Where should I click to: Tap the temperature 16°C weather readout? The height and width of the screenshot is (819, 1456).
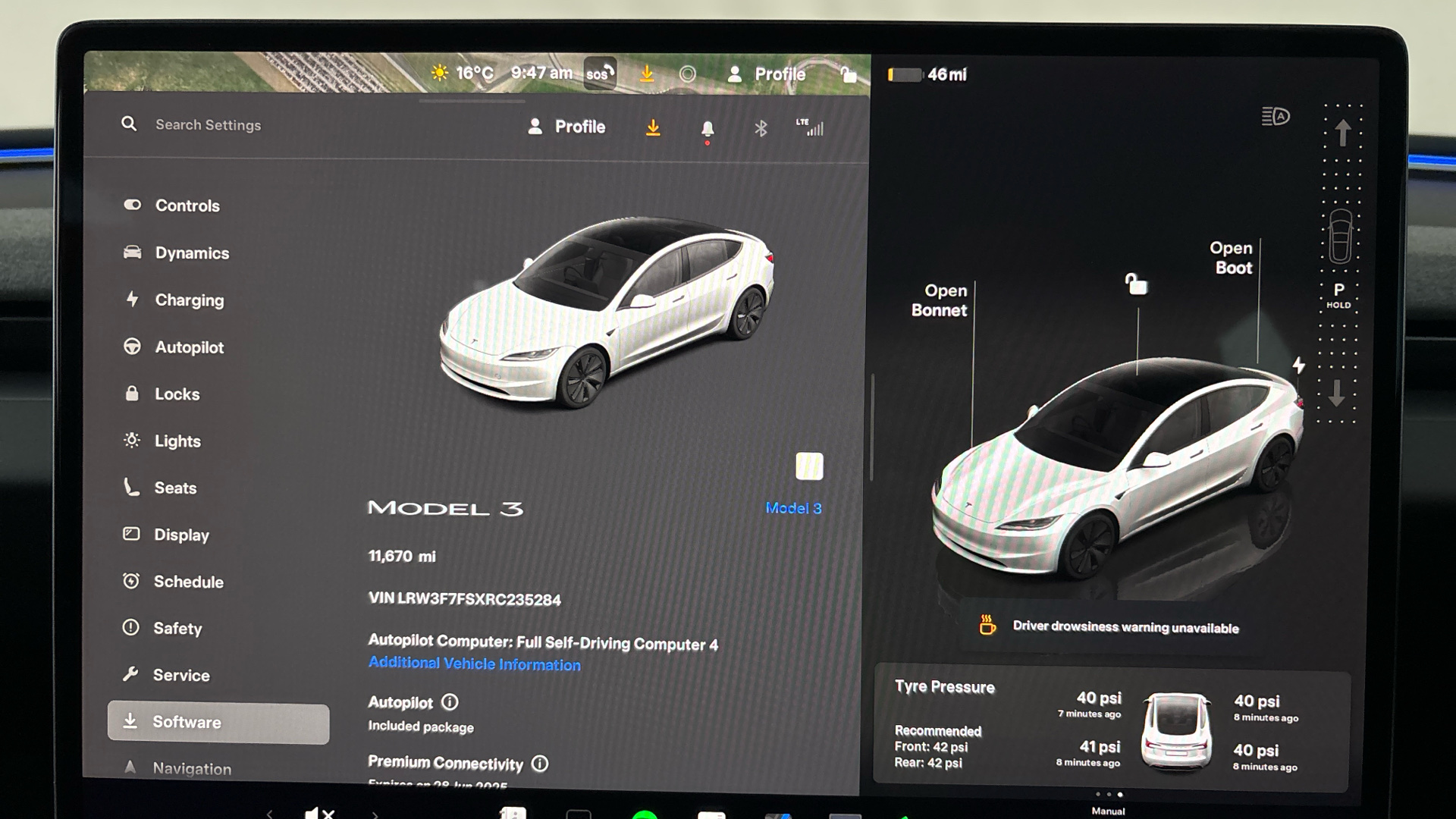462,73
